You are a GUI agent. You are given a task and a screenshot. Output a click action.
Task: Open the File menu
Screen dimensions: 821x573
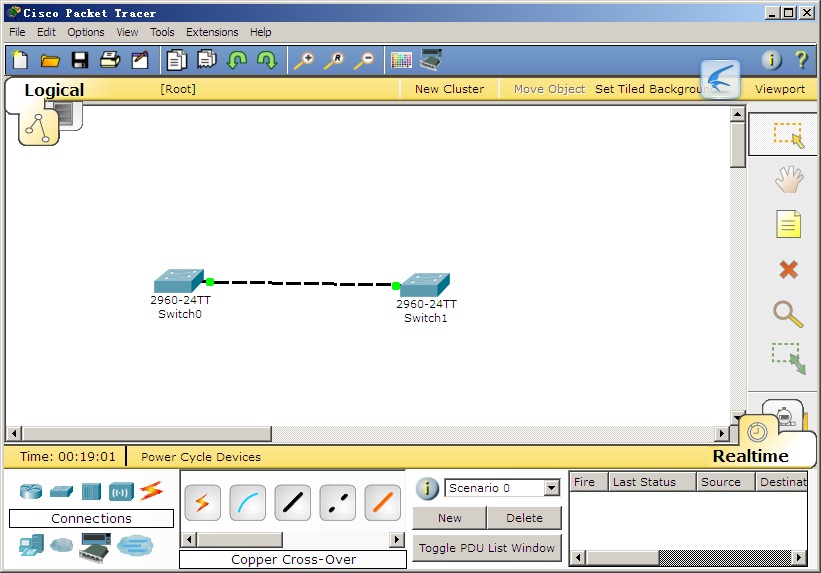click(17, 32)
